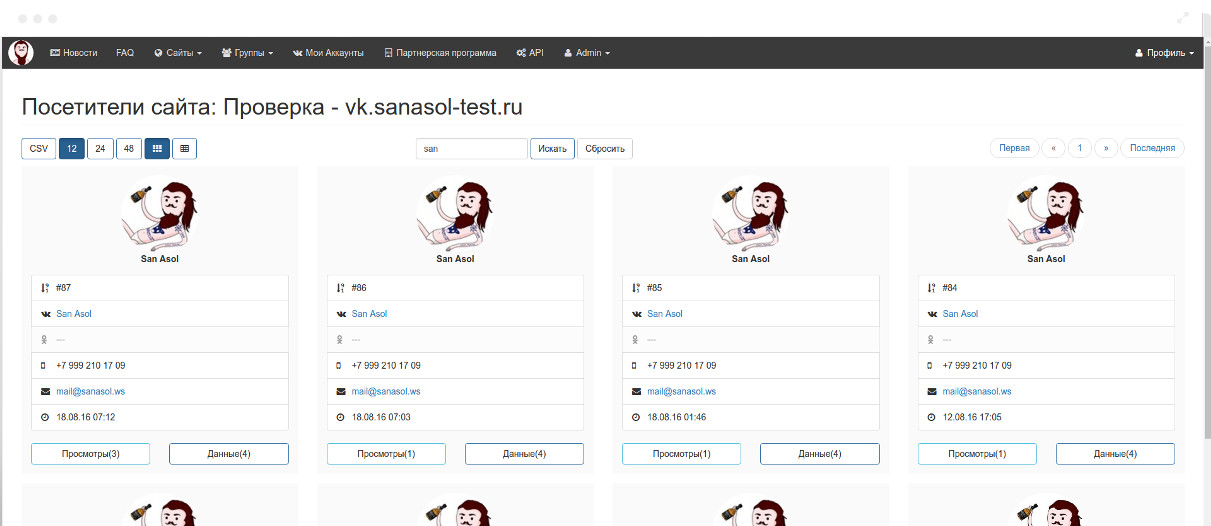Click the sort number icon beside #87
The image size is (1211, 526).
pos(45,288)
